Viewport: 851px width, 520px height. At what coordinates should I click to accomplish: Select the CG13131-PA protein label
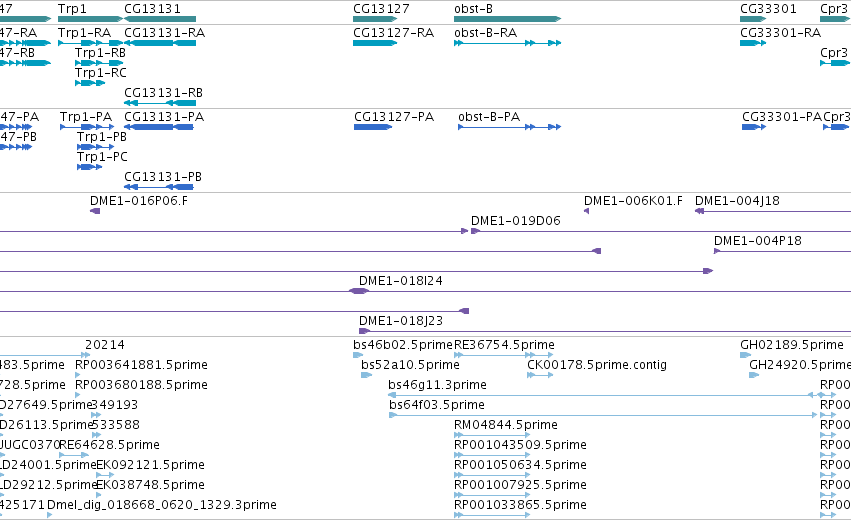(x=164, y=117)
